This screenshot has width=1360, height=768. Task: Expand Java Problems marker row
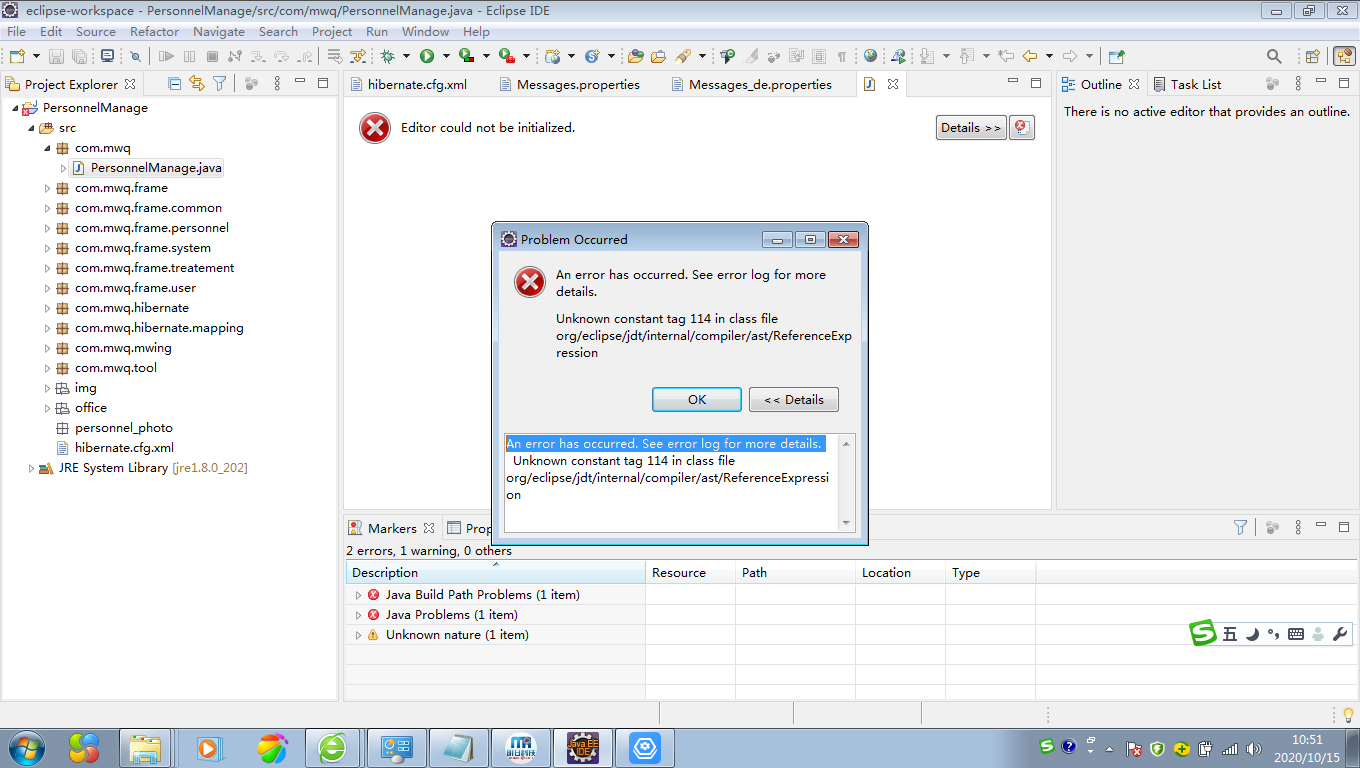coord(358,615)
